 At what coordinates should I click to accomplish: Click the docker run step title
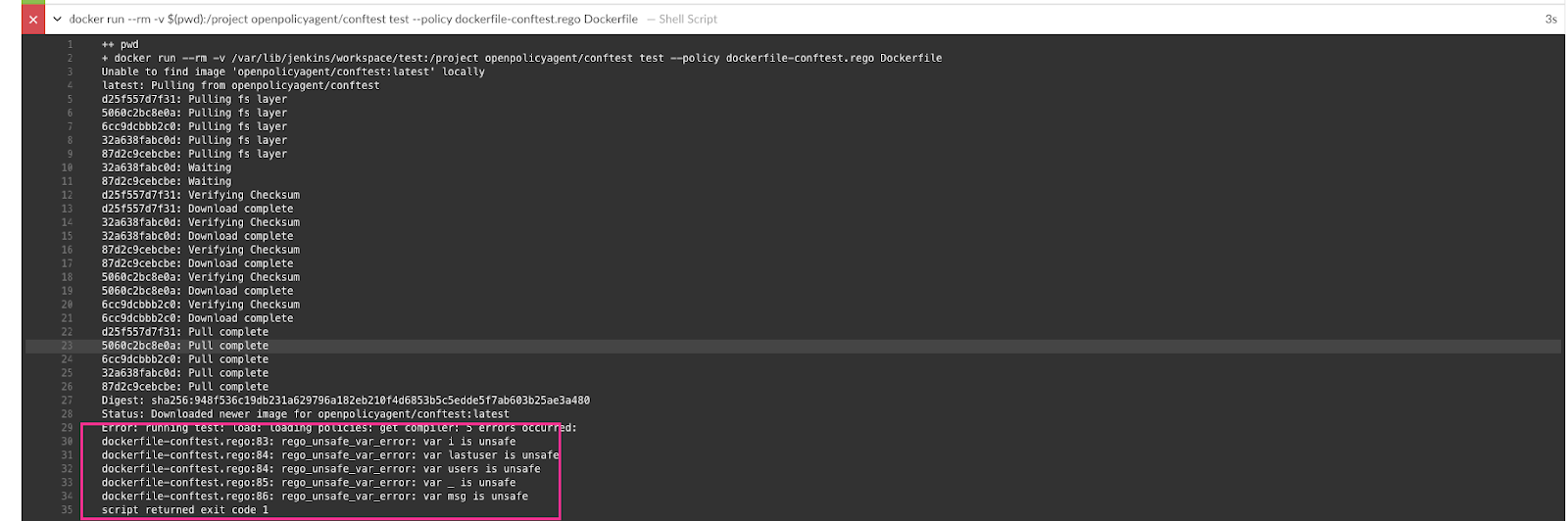353,20
